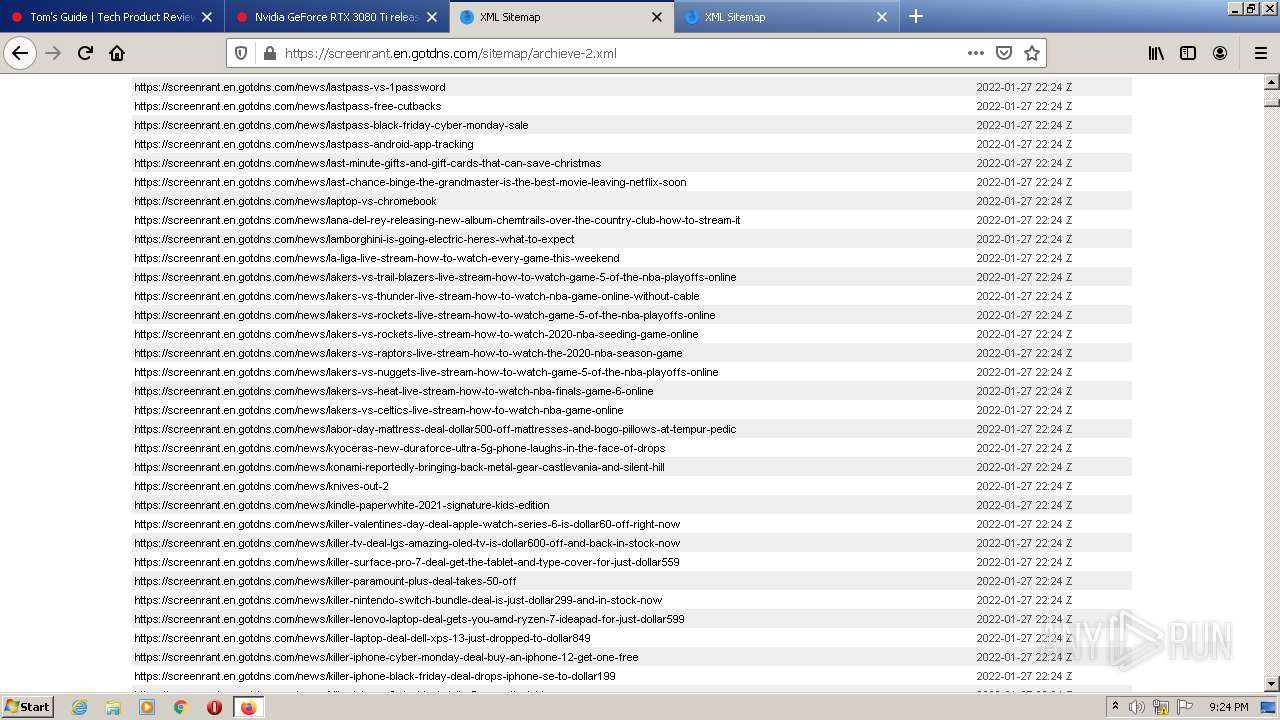Show hidden system tray icons
This screenshot has width=1280, height=720.
[x=1116, y=707]
